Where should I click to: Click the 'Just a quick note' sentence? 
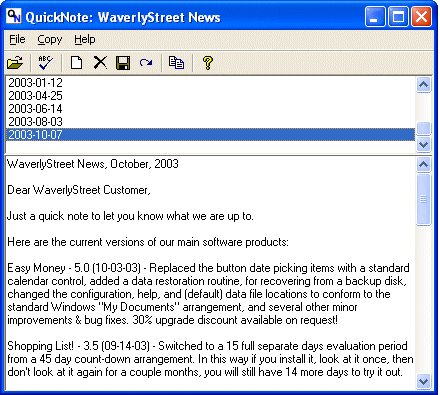[x=130, y=216]
